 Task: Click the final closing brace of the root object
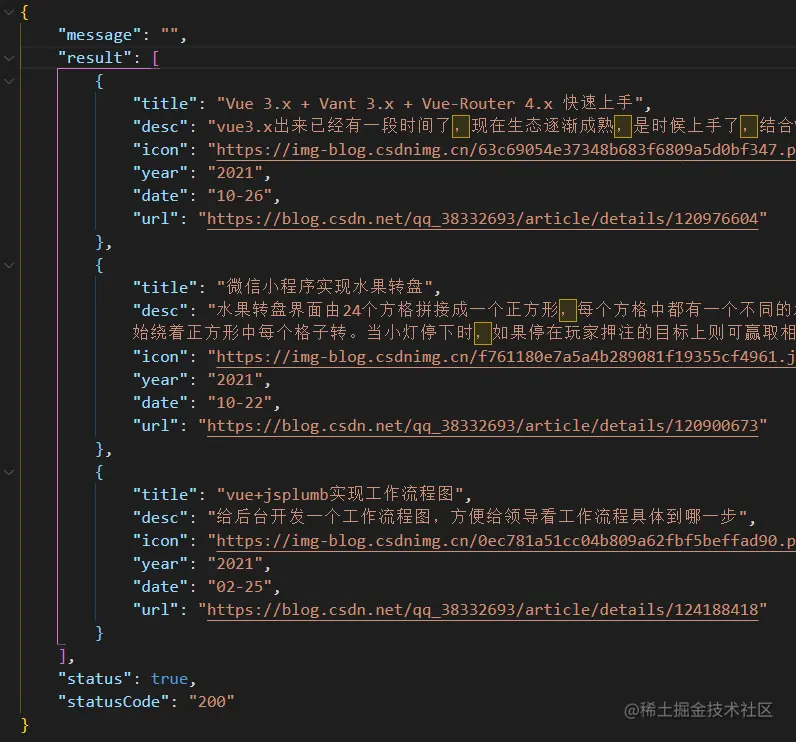[25, 725]
